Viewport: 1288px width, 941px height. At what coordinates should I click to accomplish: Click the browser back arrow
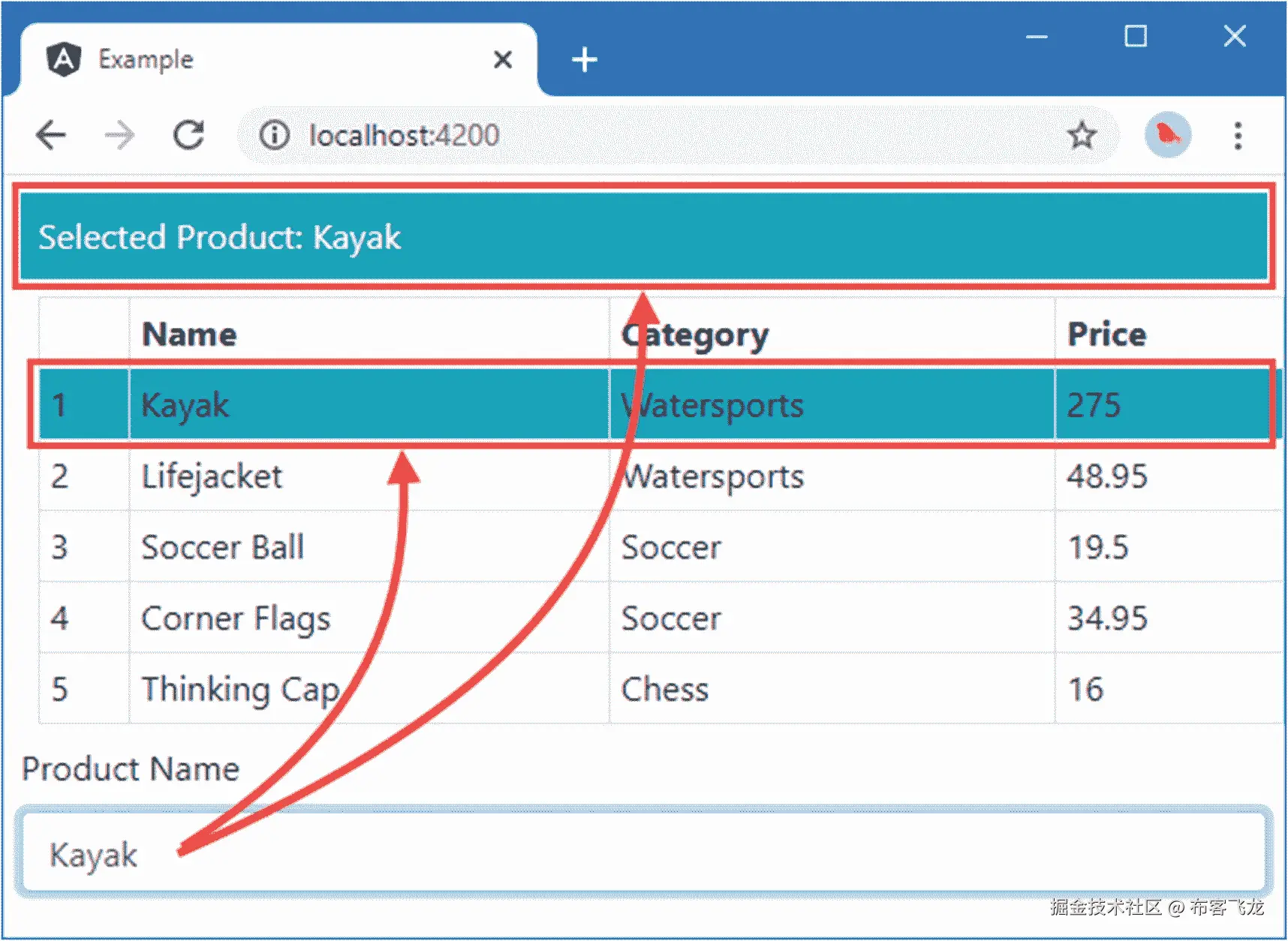[51, 136]
